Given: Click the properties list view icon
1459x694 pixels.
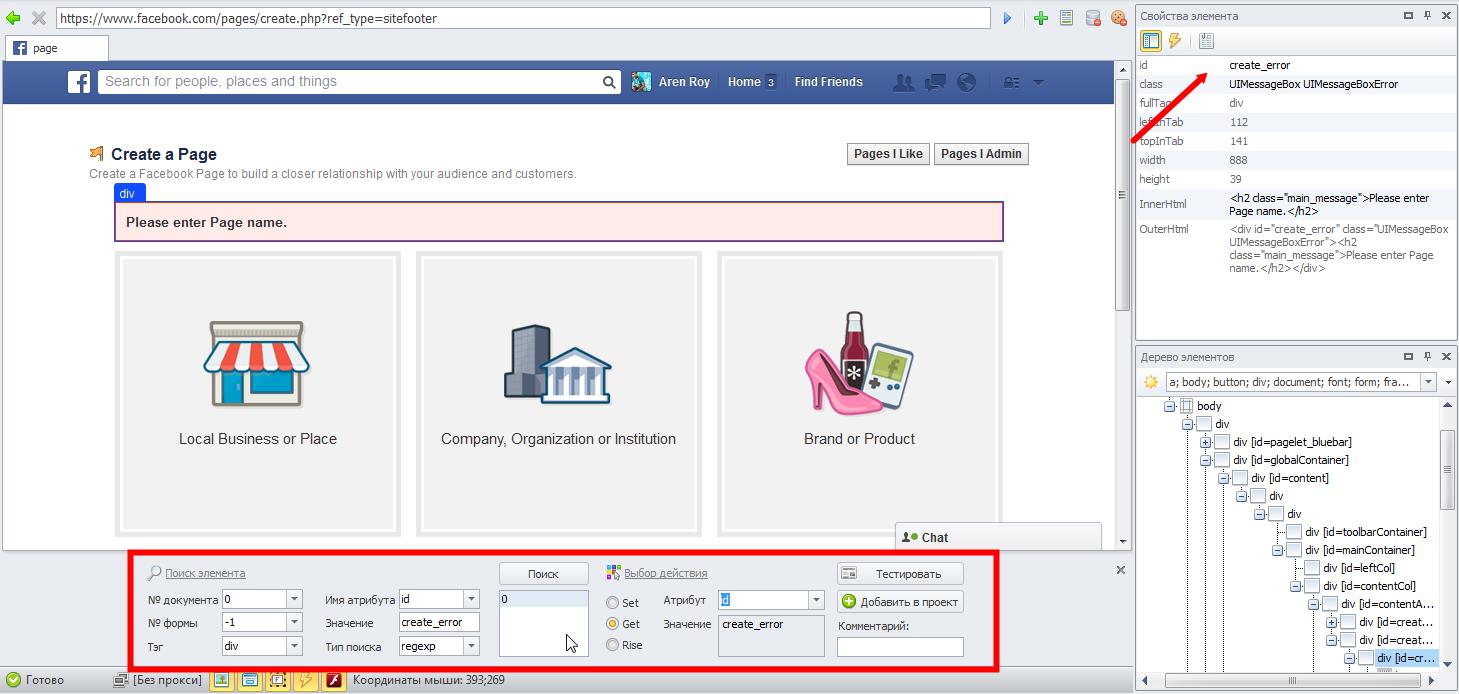Looking at the screenshot, I should [1150, 41].
